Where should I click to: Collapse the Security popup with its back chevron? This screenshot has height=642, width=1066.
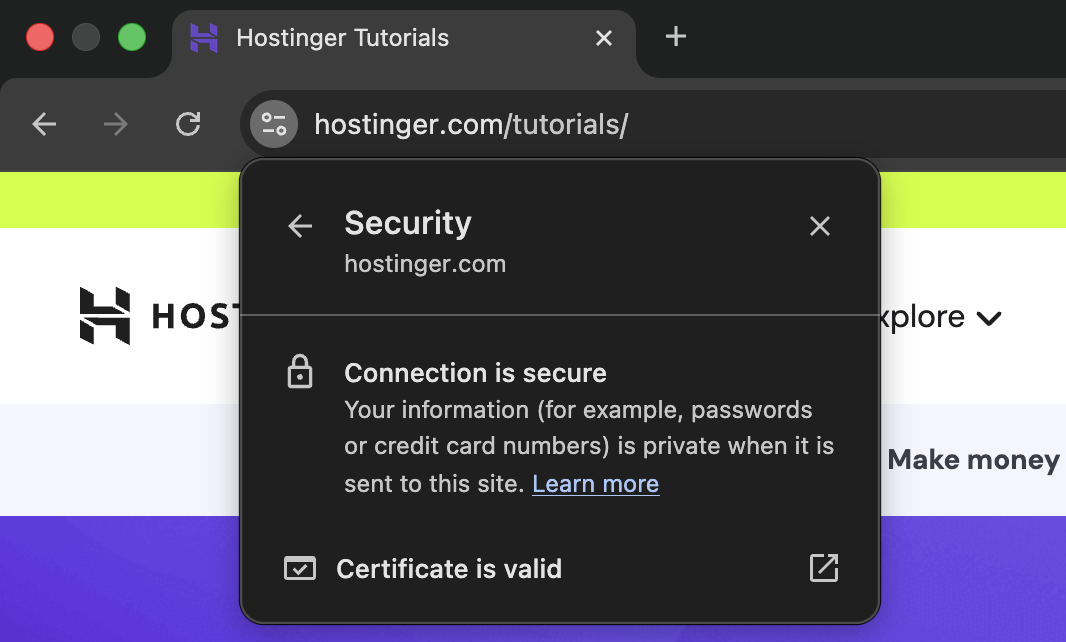pyautogui.click(x=299, y=226)
